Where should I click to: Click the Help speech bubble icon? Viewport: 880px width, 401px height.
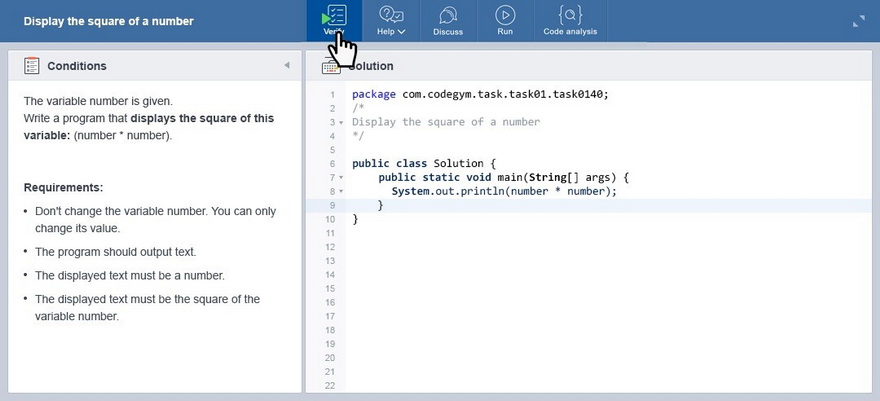(x=391, y=14)
